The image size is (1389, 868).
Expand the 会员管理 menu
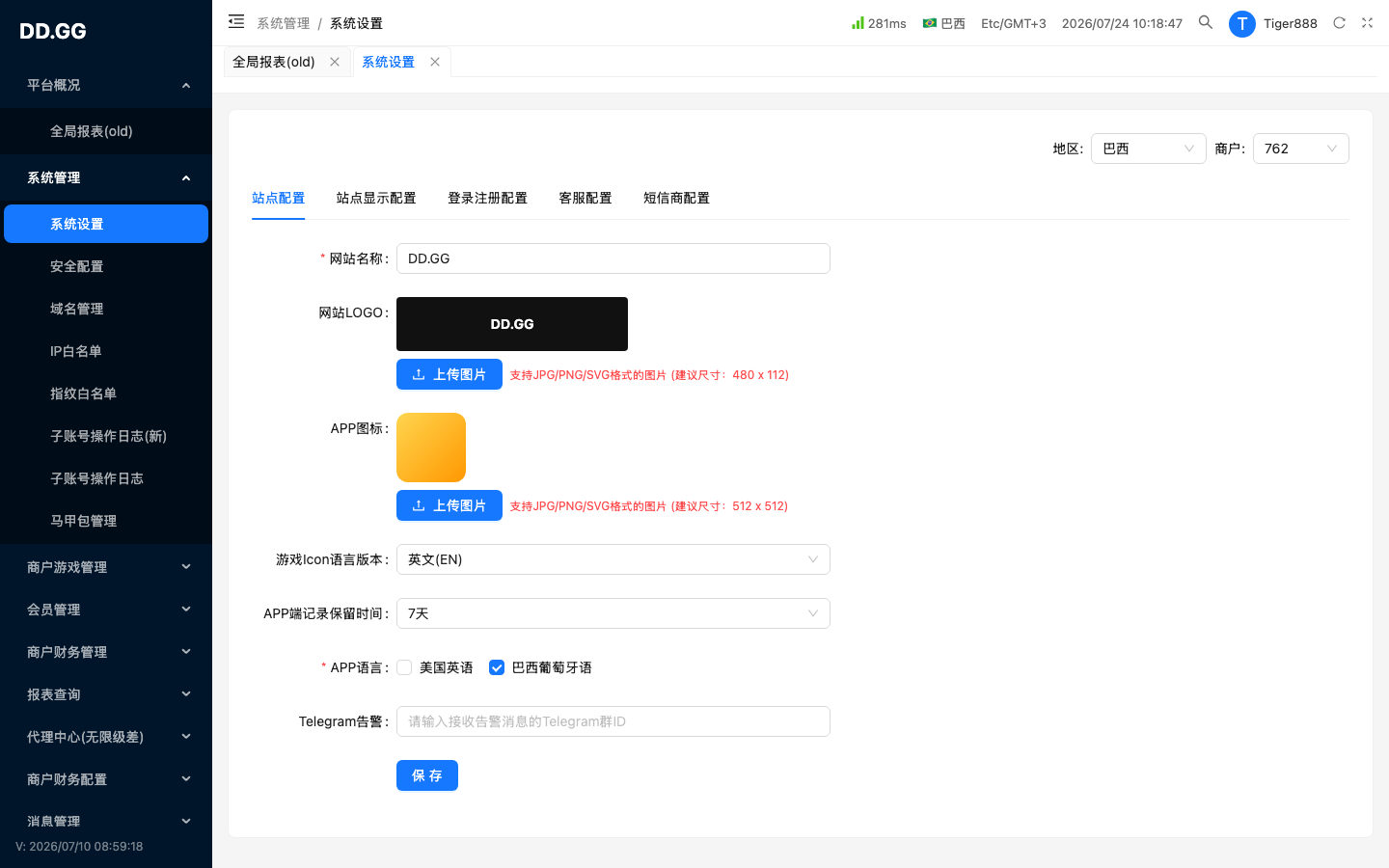click(106, 610)
